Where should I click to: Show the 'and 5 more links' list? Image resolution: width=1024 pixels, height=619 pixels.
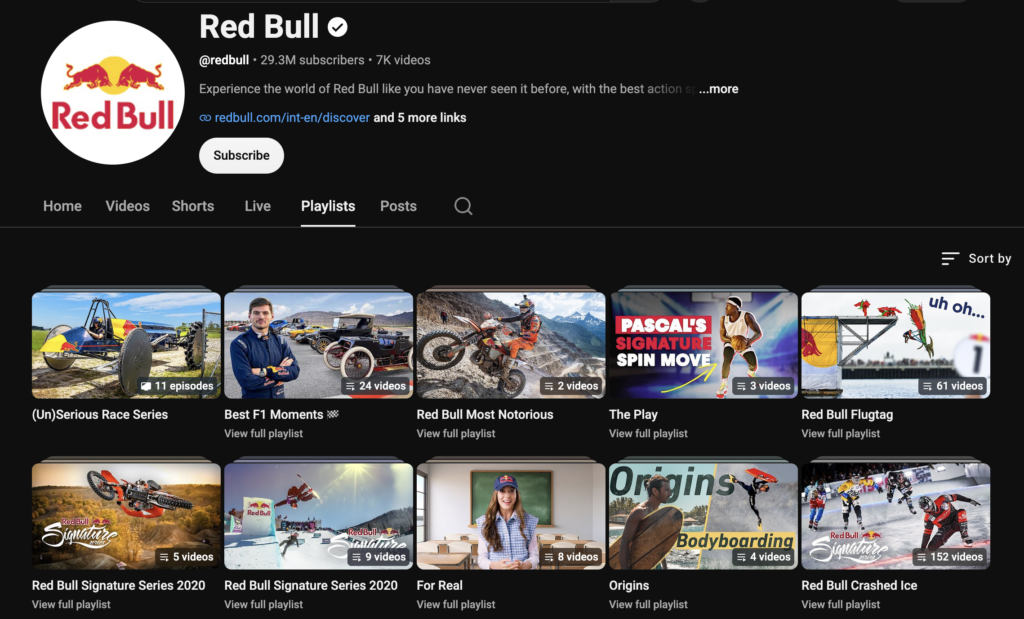420,118
